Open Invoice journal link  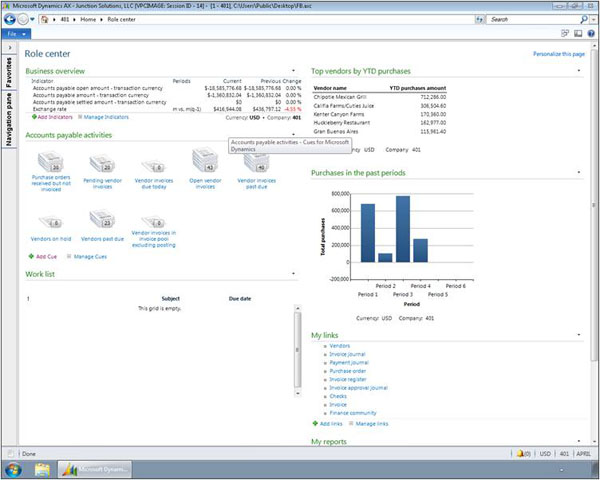pos(347,354)
